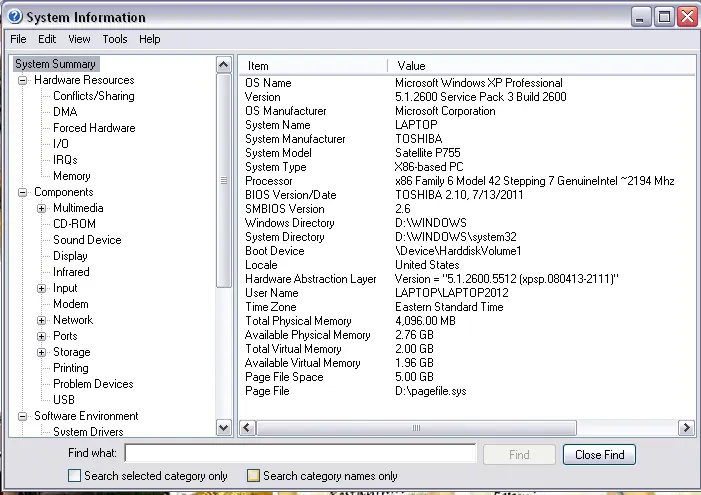Click the Find button
Screen dimensions: 701x495
[519, 455]
